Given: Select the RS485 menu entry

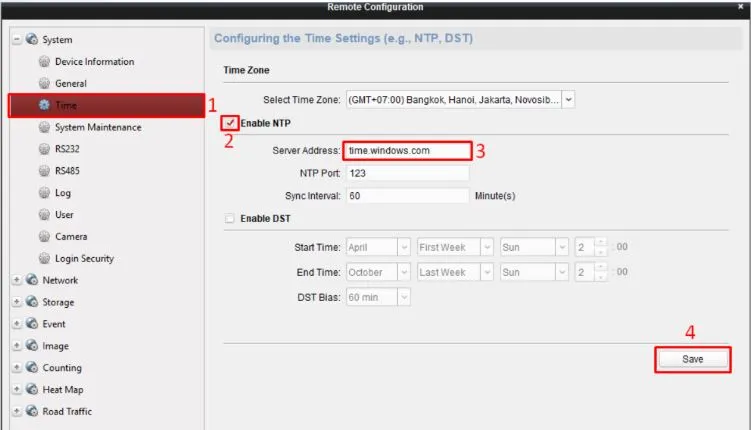Looking at the screenshot, I should tap(69, 171).
